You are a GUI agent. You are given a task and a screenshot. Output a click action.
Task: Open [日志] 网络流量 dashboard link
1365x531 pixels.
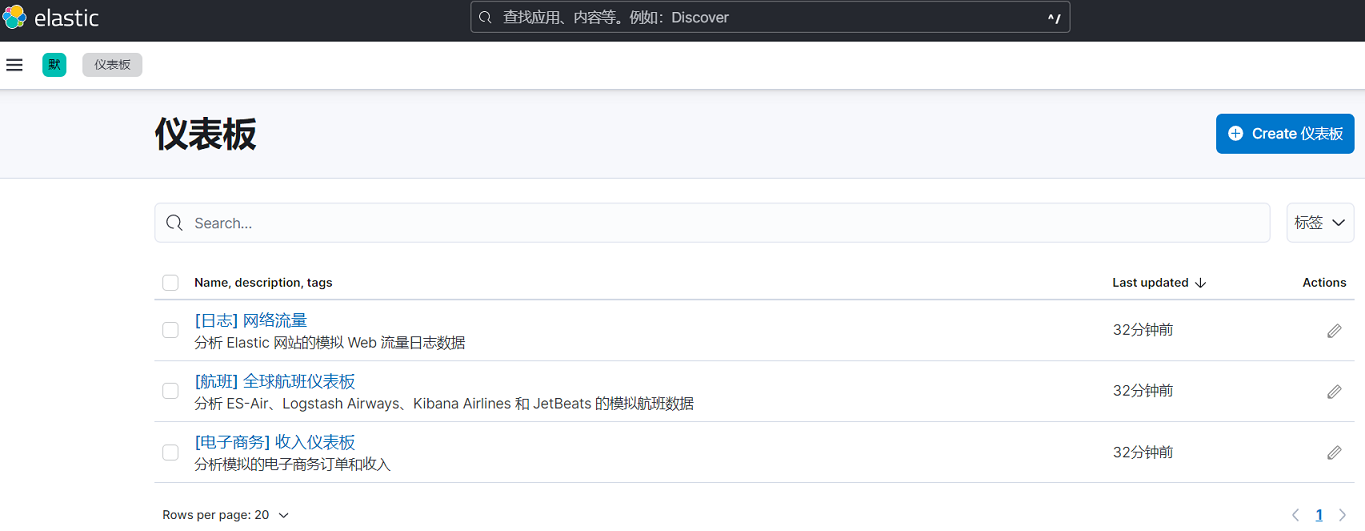click(x=251, y=321)
